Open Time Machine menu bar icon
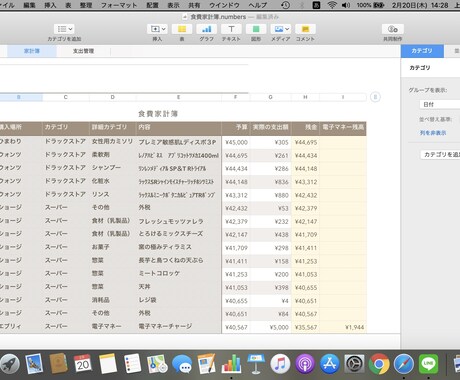The height and width of the screenshot is (380, 460). 285,5
